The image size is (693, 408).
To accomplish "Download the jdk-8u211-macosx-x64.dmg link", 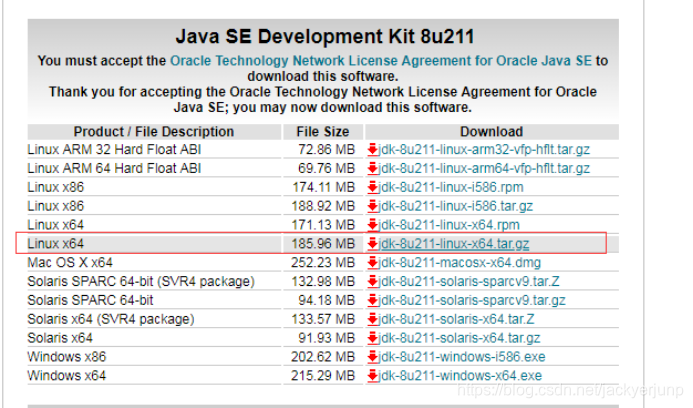I will [x=460, y=263].
